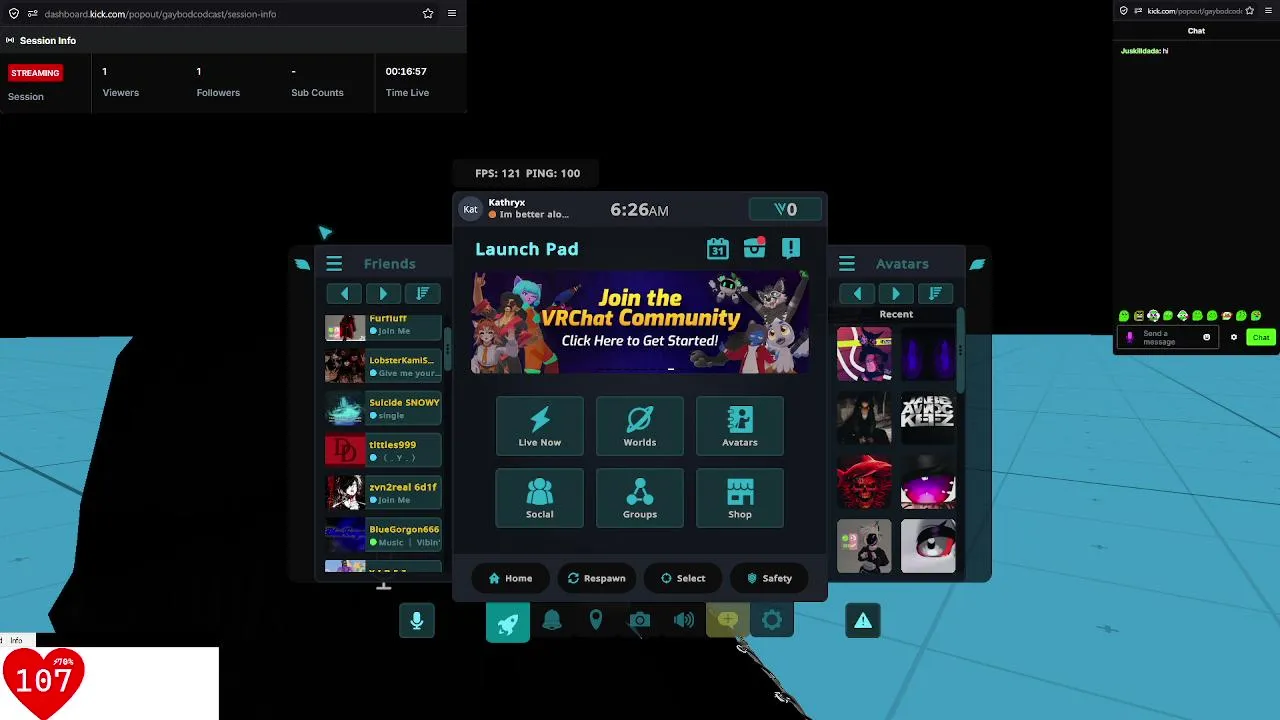Select the dark hooded figure avatar
The width and height of the screenshot is (1280, 720).
click(864, 418)
